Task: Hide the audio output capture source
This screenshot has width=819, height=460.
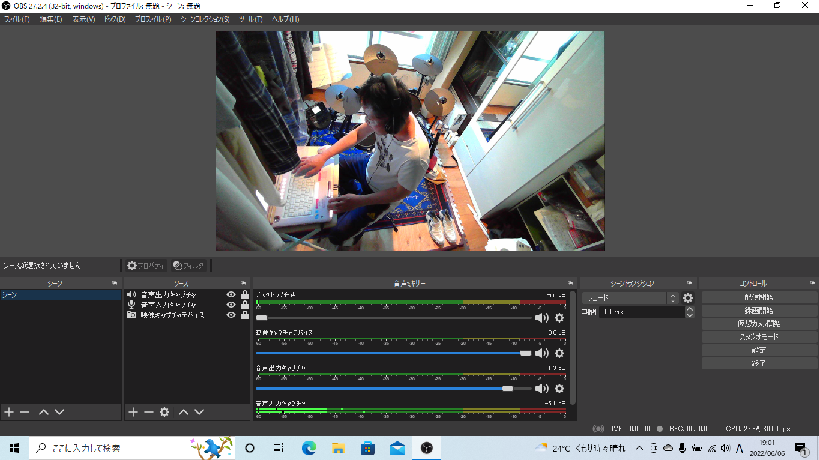Action: pos(231,295)
